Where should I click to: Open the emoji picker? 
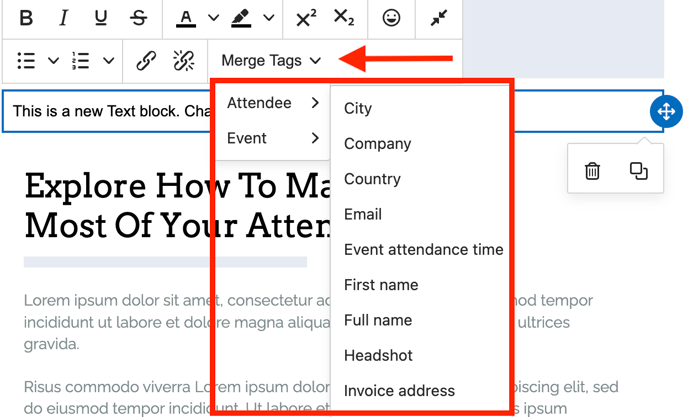point(392,18)
